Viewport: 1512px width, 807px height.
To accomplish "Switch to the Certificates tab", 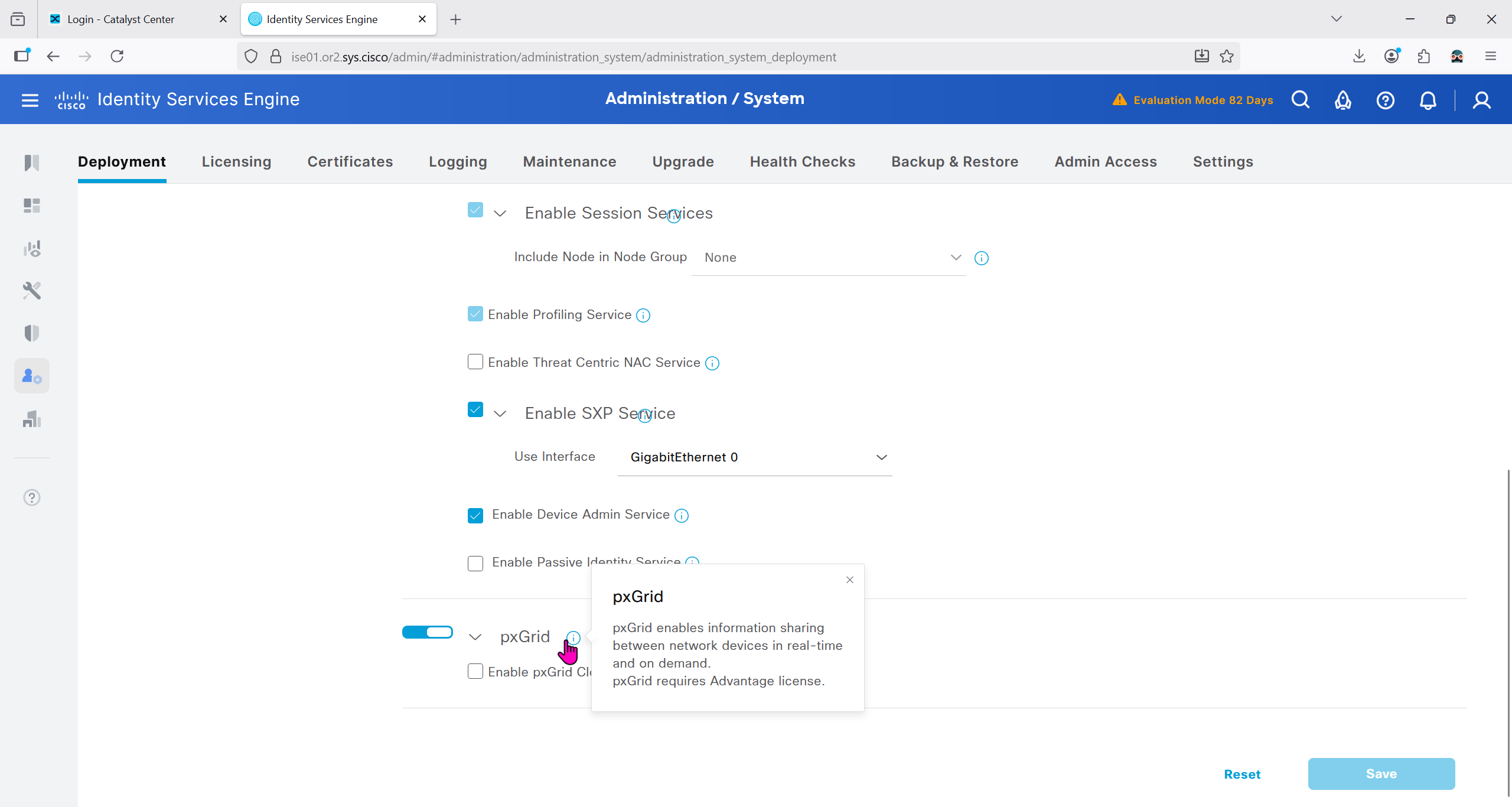I will click(x=350, y=162).
